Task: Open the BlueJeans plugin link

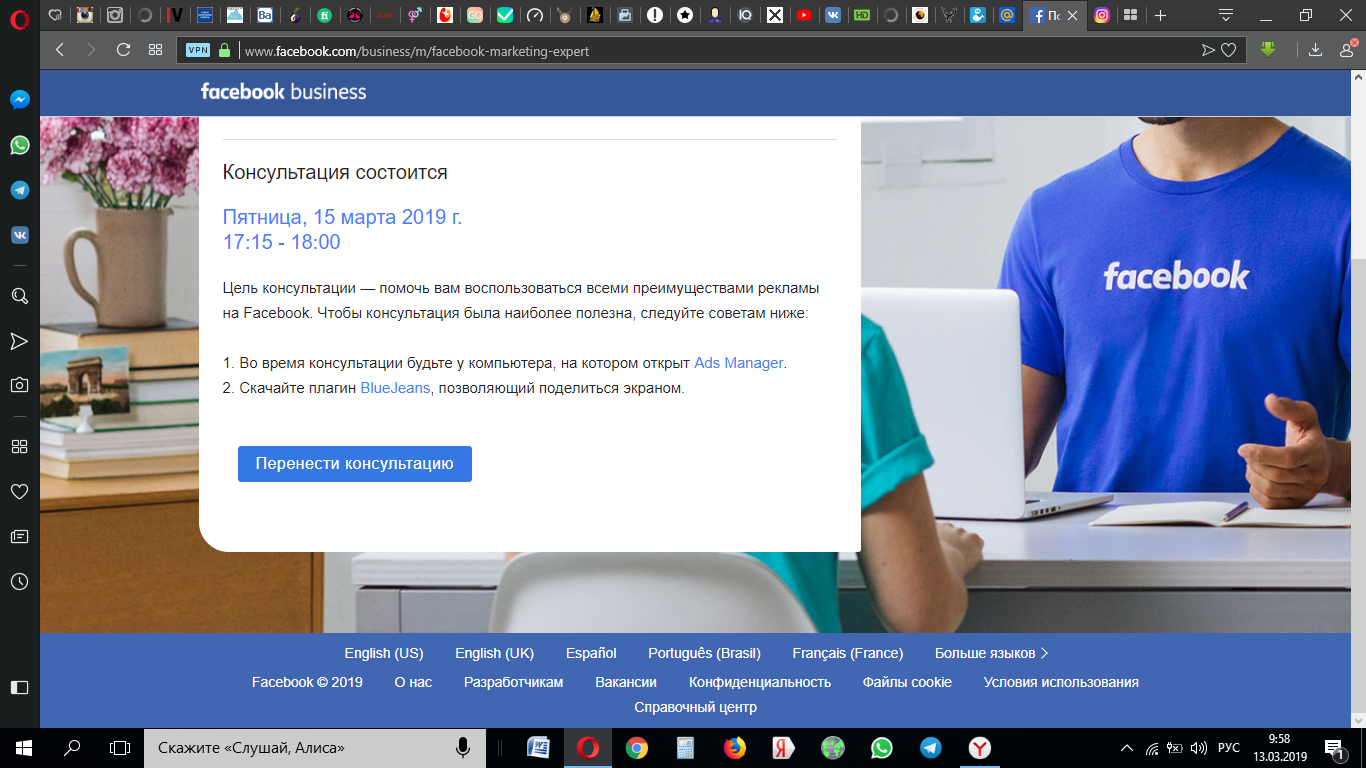Action: 395,388
